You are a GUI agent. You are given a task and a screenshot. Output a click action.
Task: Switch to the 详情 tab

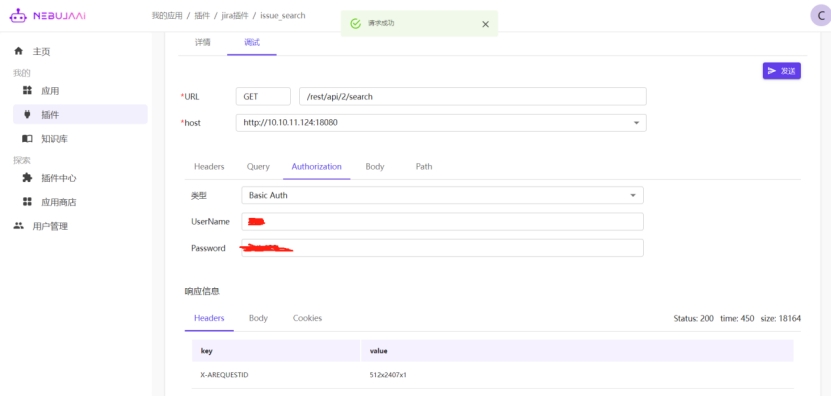pos(202,42)
